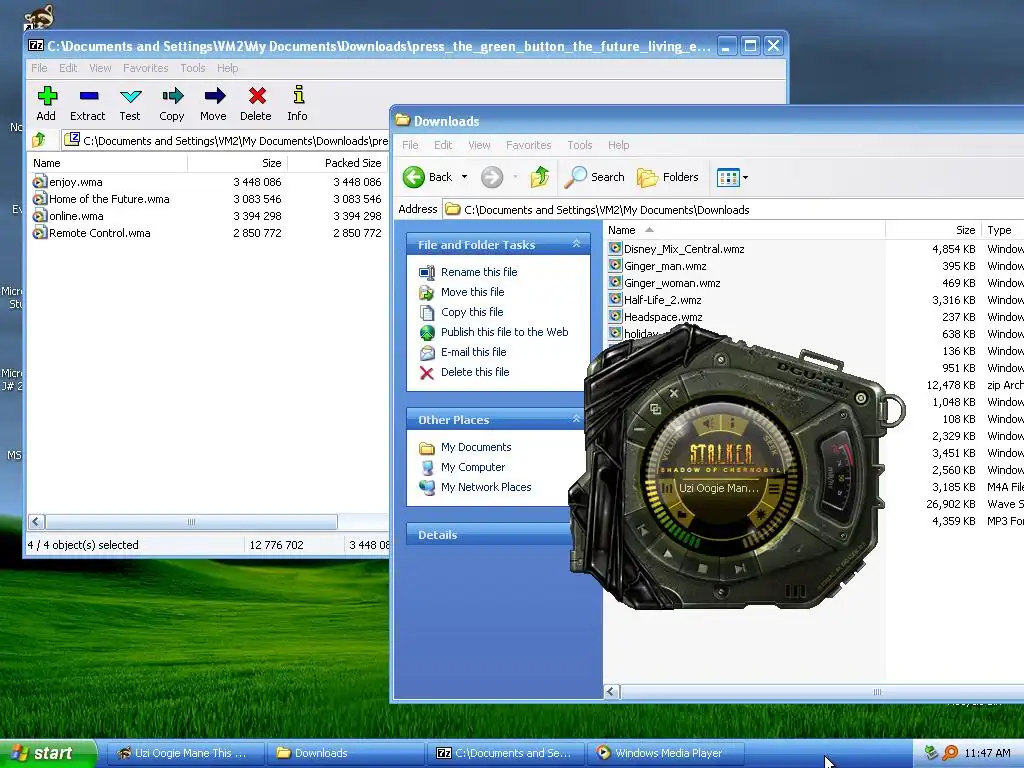Click the 7-Zip path field
Viewport: 1024px width, 768px height.
pyautogui.click(x=225, y=140)
